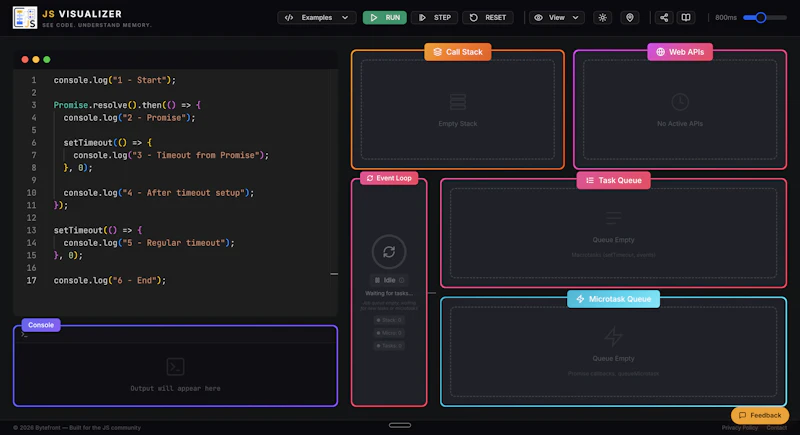Image resolution: width=800 pixels, height=435 pixels.
Task: Click the 800ms speed label
Action: pyautogui.click(x=726, y=17)
